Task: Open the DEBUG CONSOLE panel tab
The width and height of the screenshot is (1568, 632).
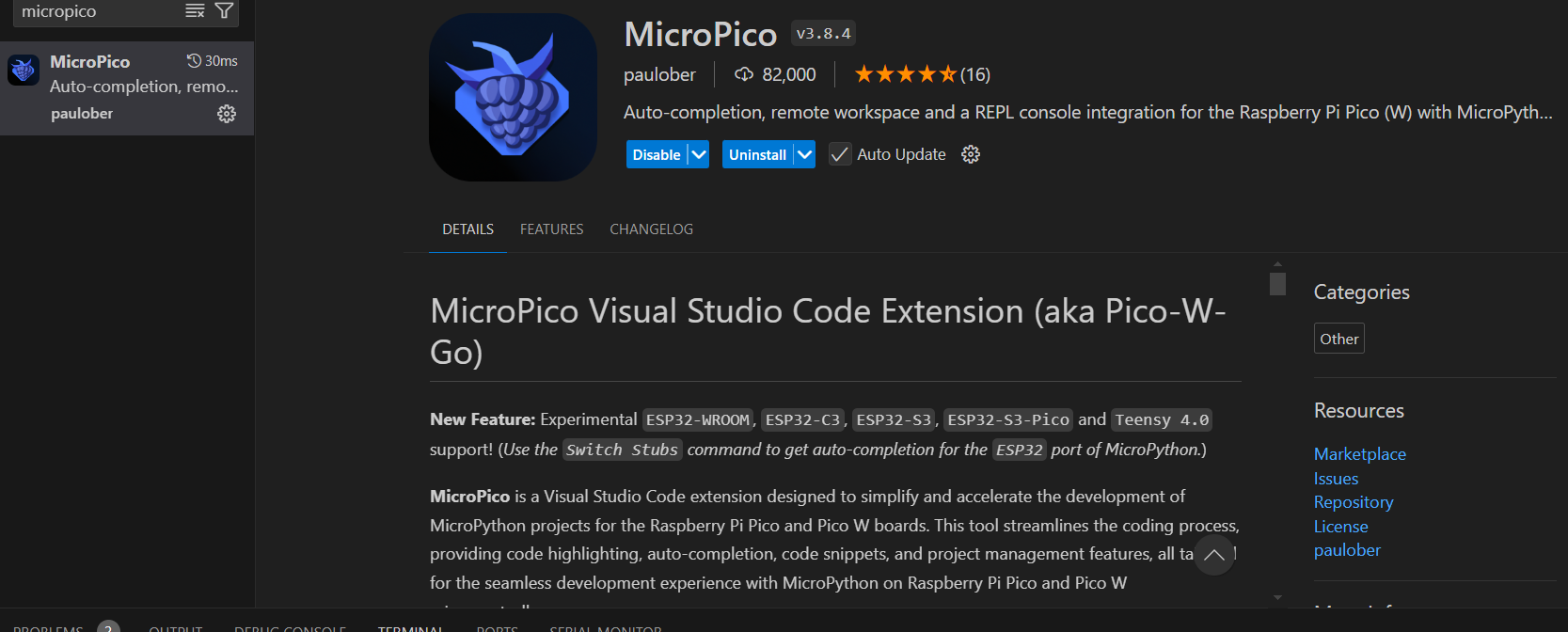Action: pyautogui.click(x=290, y=628)
